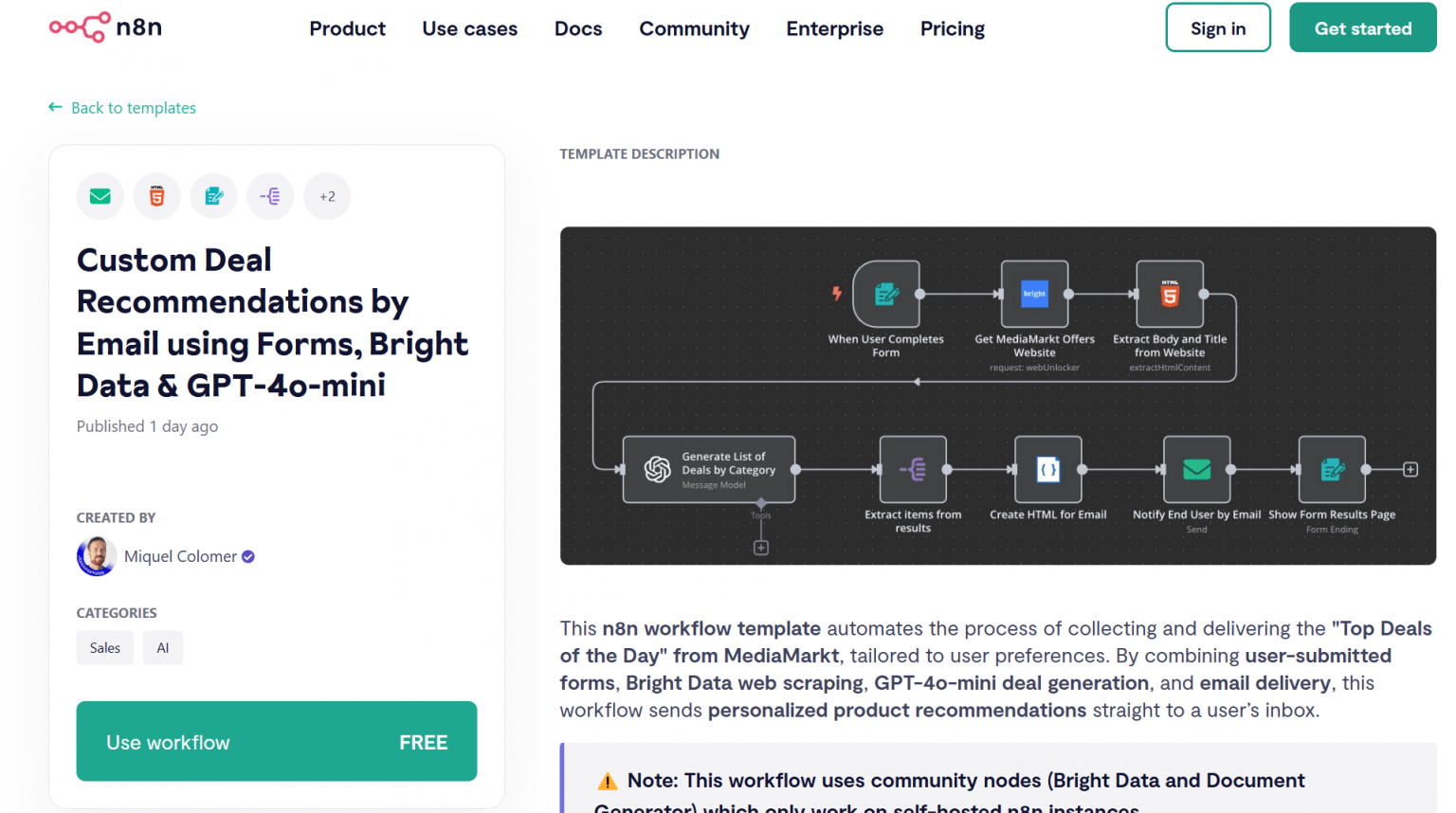Viewport: 1456px width, 813px height.
Task: Open the 'When User Completes Form' node
Action: tap(885, 294)
